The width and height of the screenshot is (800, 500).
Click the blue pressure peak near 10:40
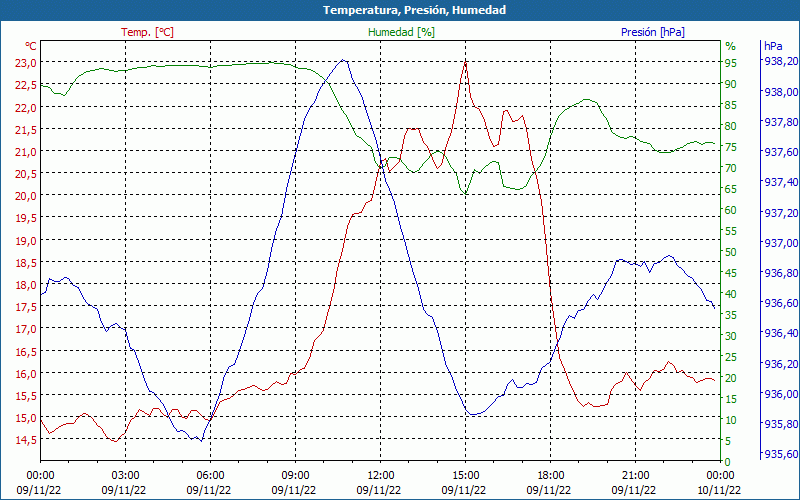click(x=343, y=60)
